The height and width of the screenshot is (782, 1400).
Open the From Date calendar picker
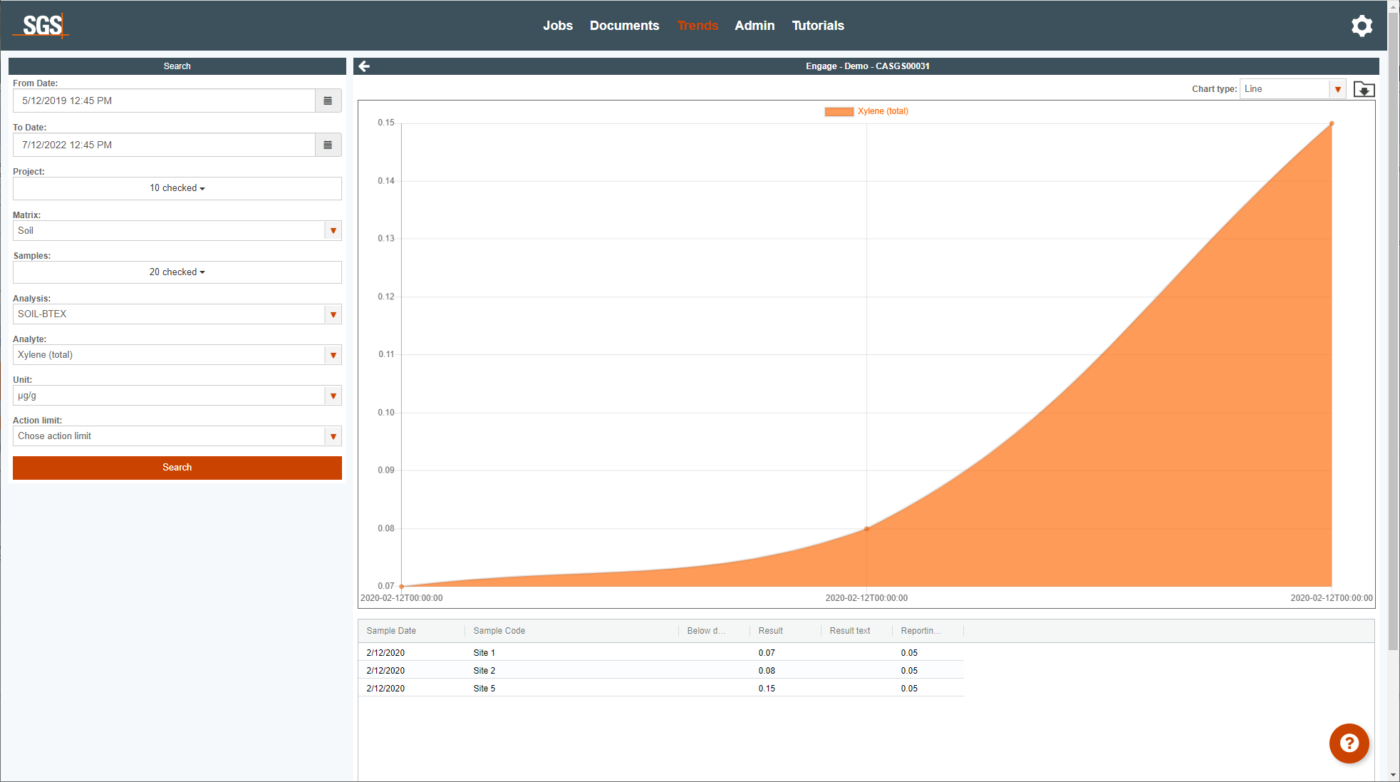(x=328, y=101)
